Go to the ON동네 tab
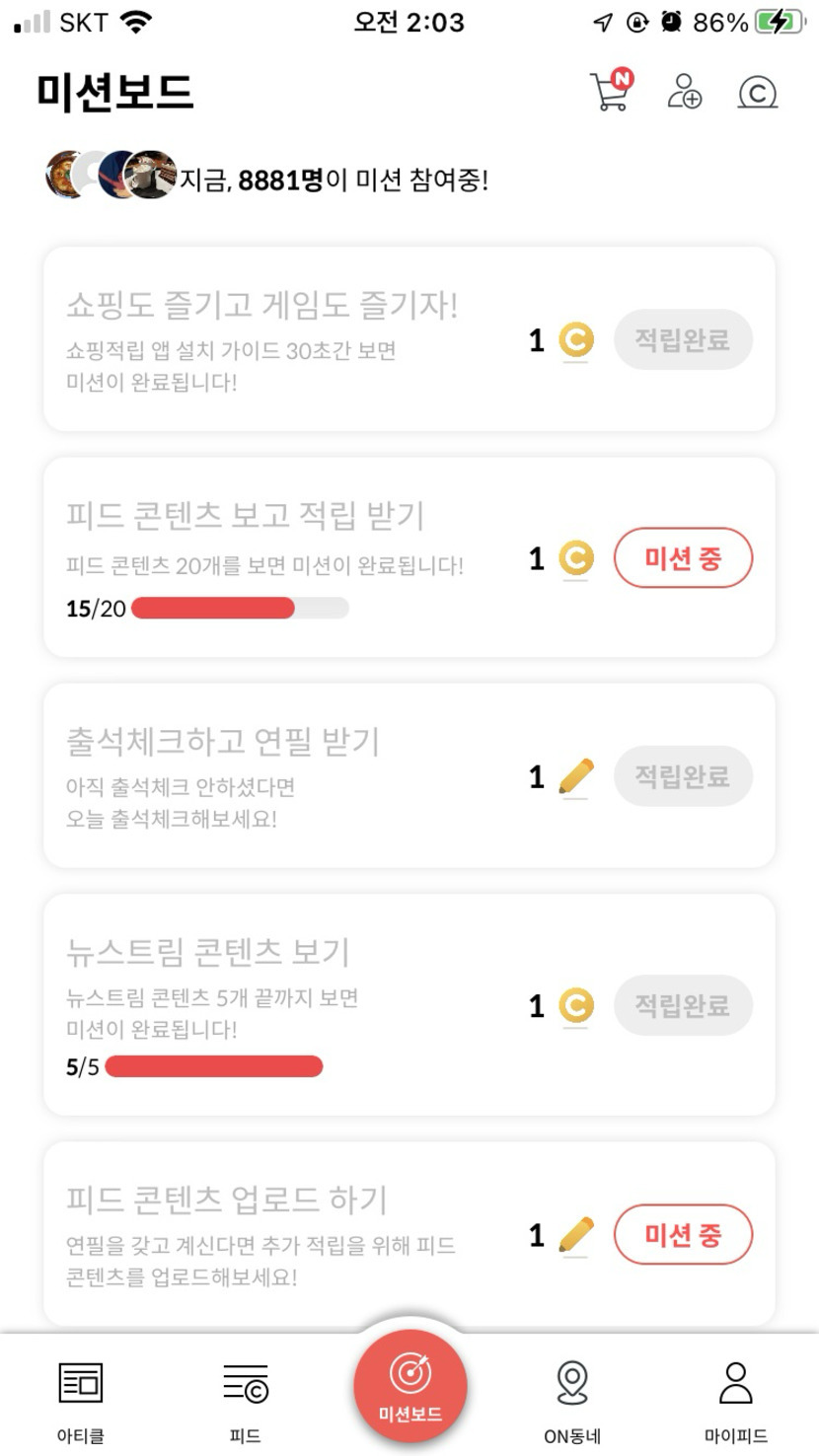Viewport: 819px width, 1456px height. click(572, 1401)
